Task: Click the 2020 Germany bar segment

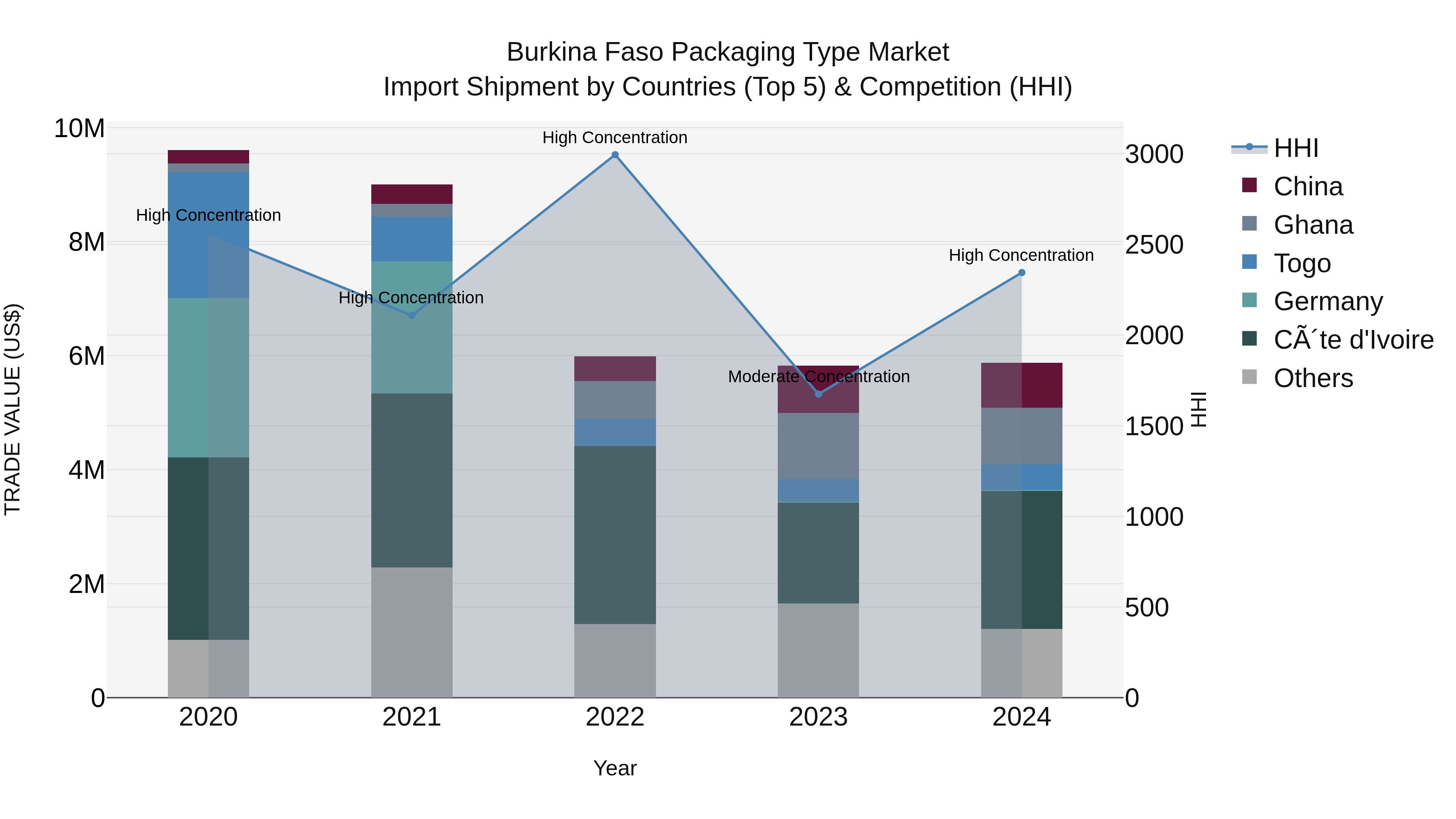Action: [208, 378]
